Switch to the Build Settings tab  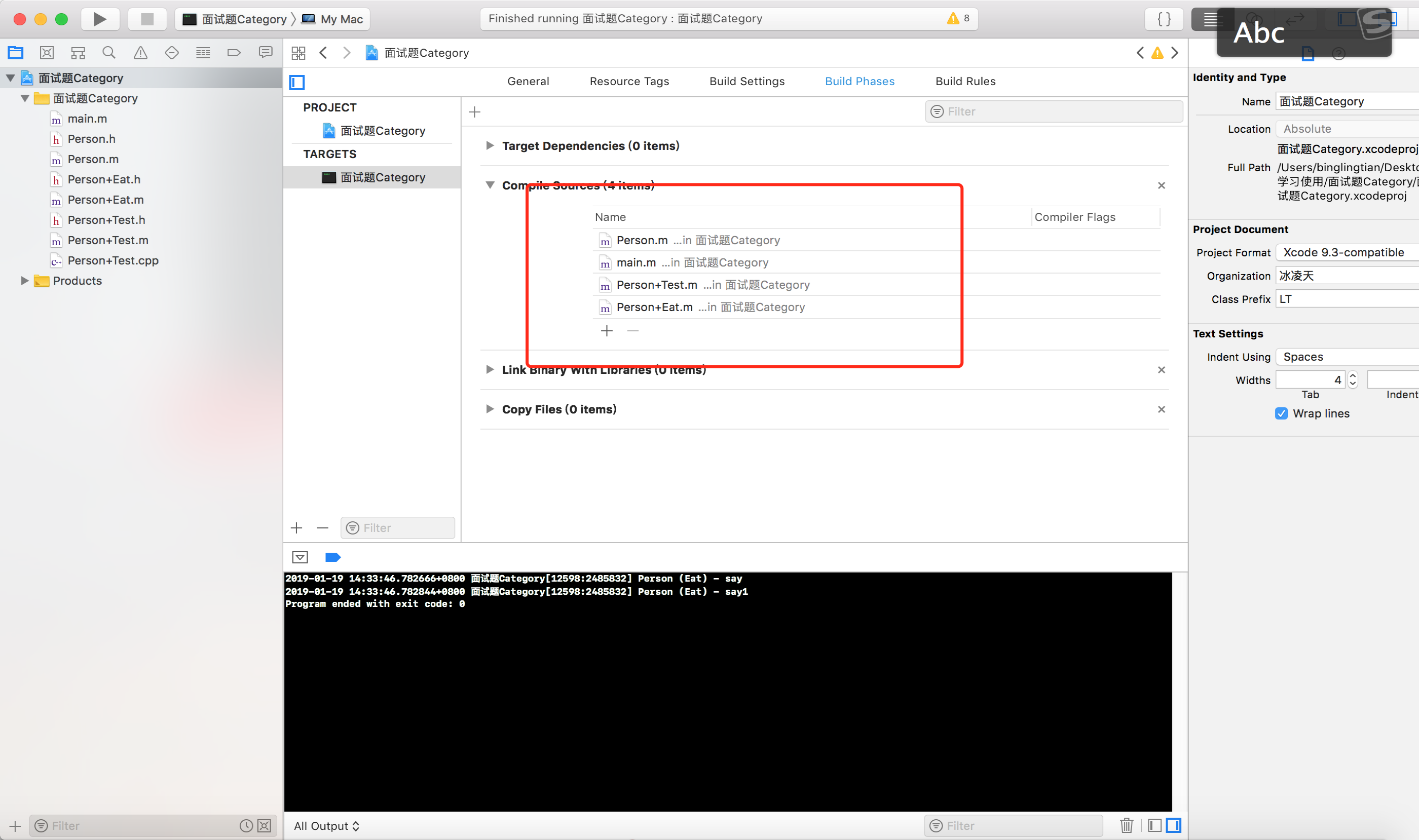click(x=747, y=82)
